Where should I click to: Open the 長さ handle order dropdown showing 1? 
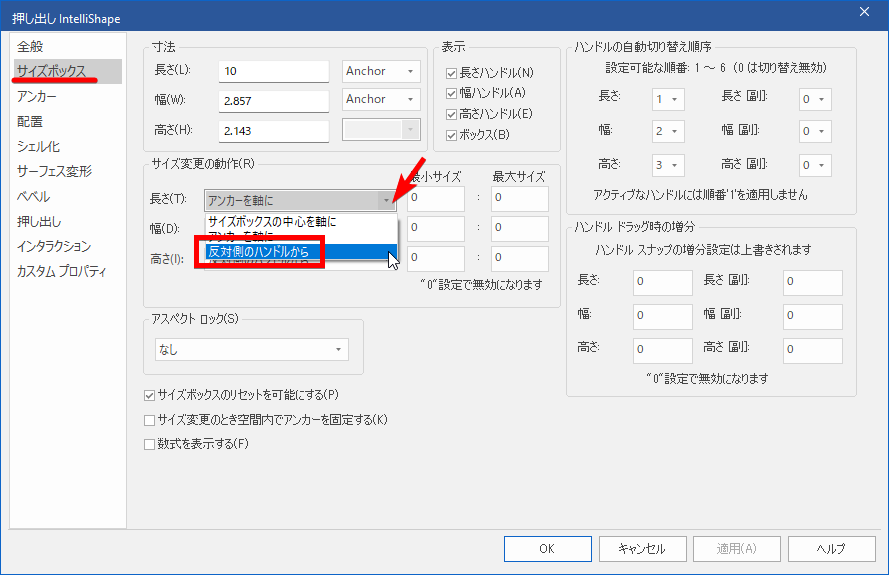(x=668, y=99)
